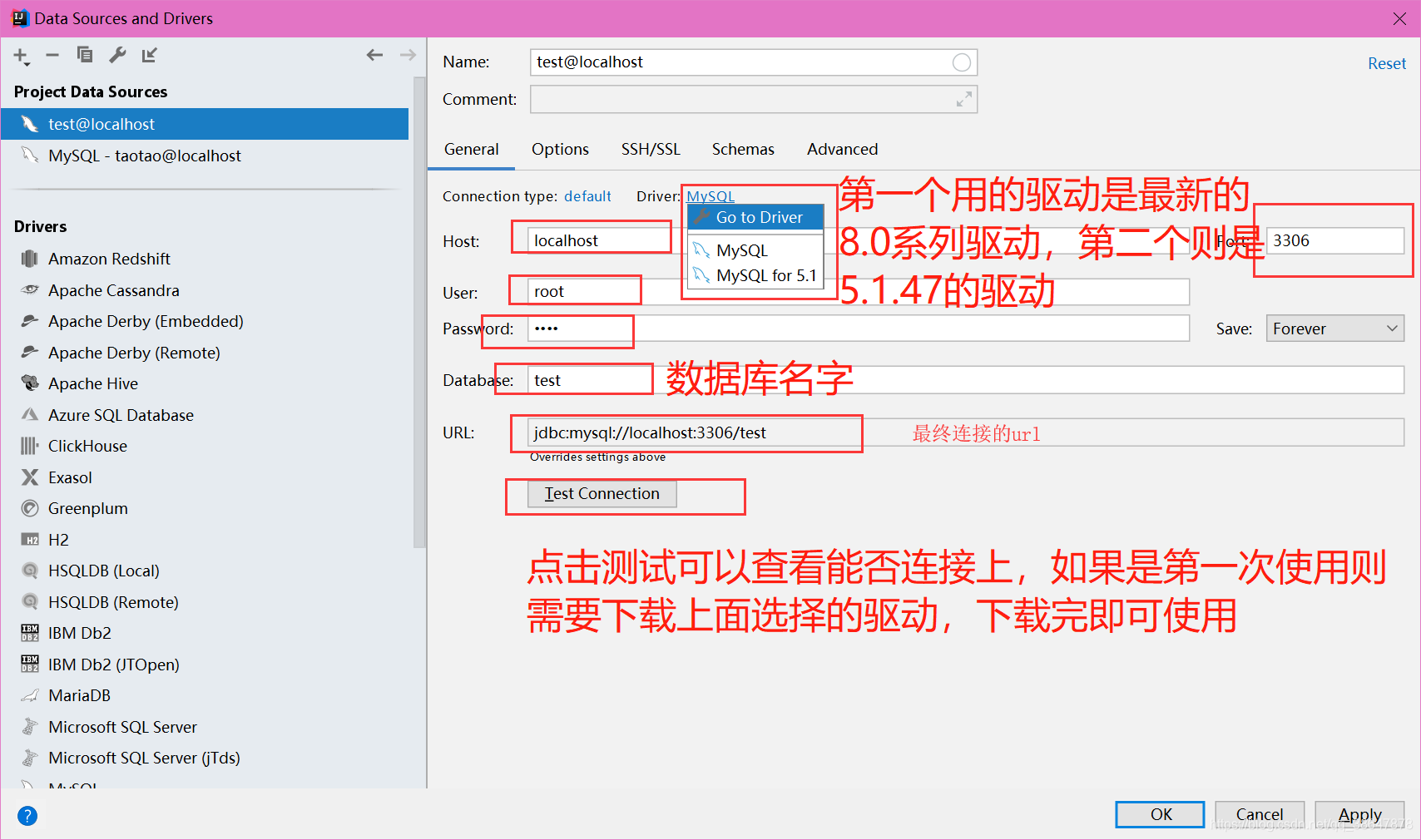Click the Name input field
This screenshot has width=1421, height=840.
tap(753, 62)
